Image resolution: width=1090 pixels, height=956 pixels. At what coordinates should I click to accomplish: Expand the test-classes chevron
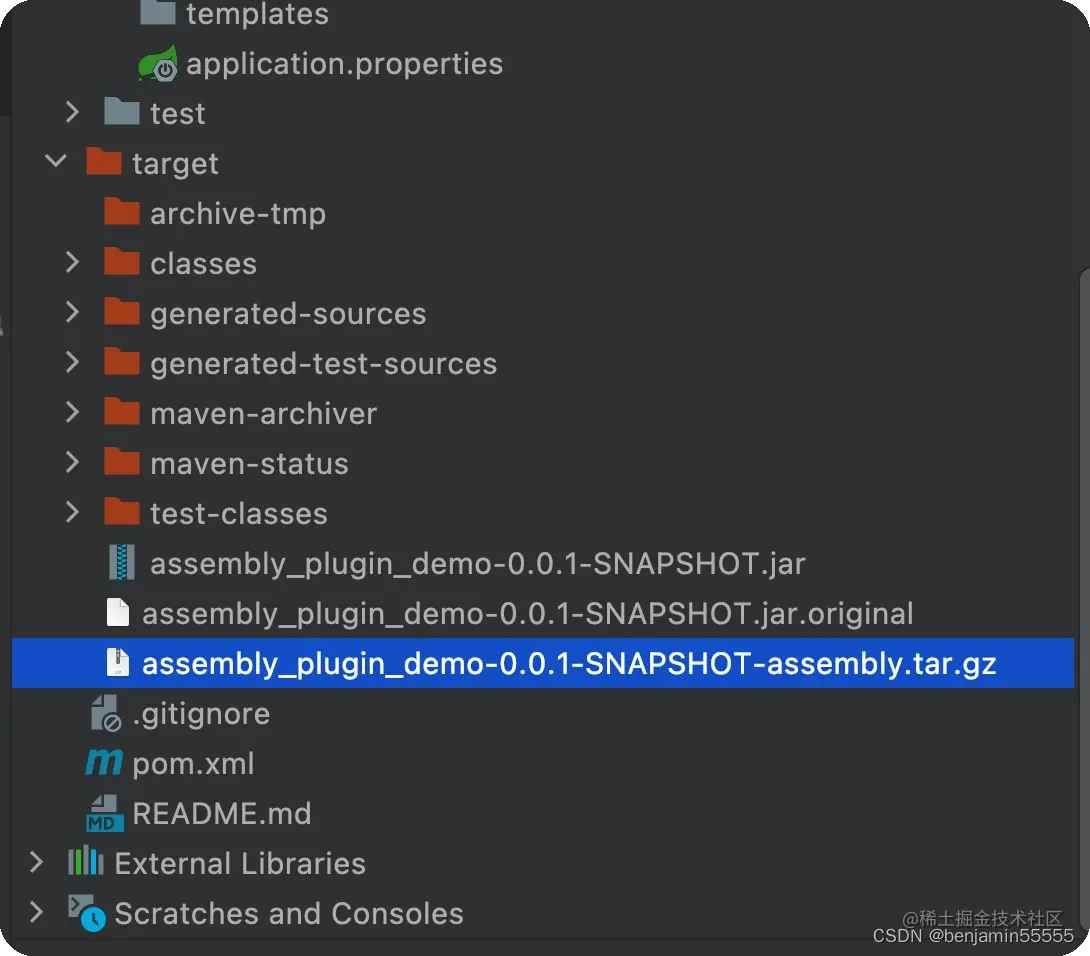(x=72, y=512)
